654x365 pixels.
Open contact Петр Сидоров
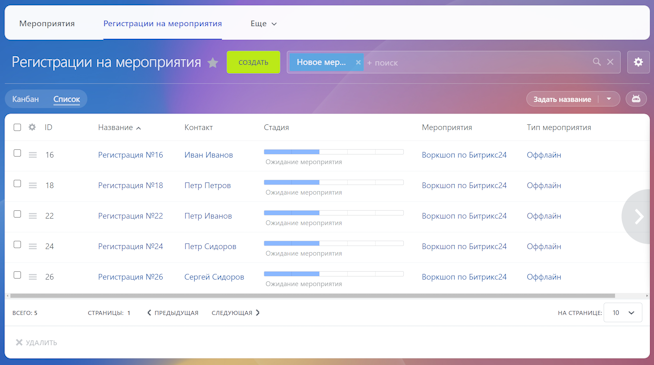[210, 246]
